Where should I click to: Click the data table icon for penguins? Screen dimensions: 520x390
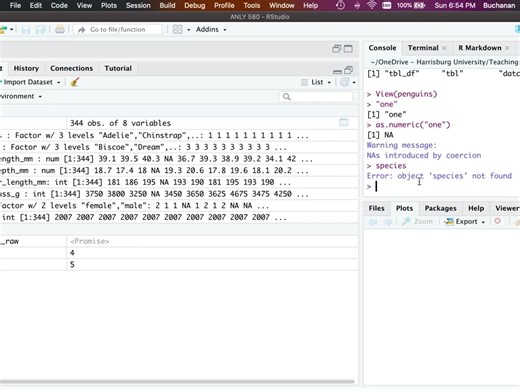click(x=343, y=123)
